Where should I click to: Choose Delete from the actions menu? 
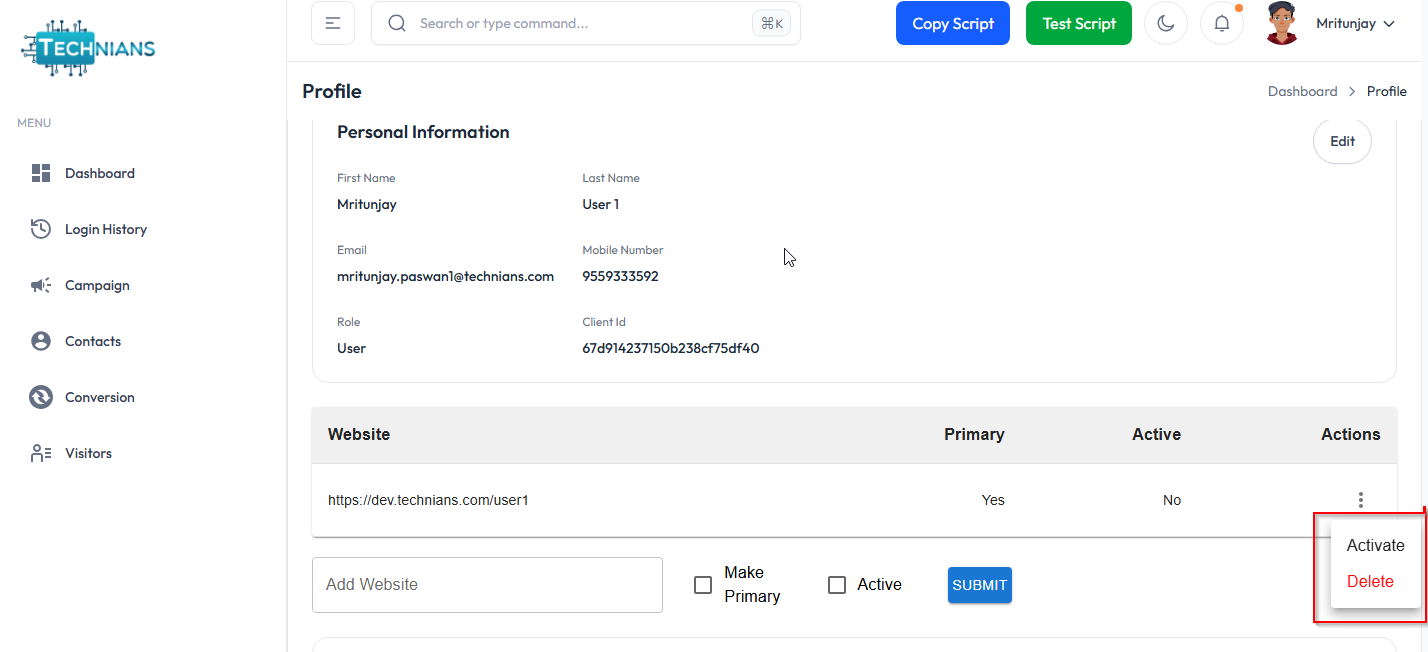click(1370, 581)
